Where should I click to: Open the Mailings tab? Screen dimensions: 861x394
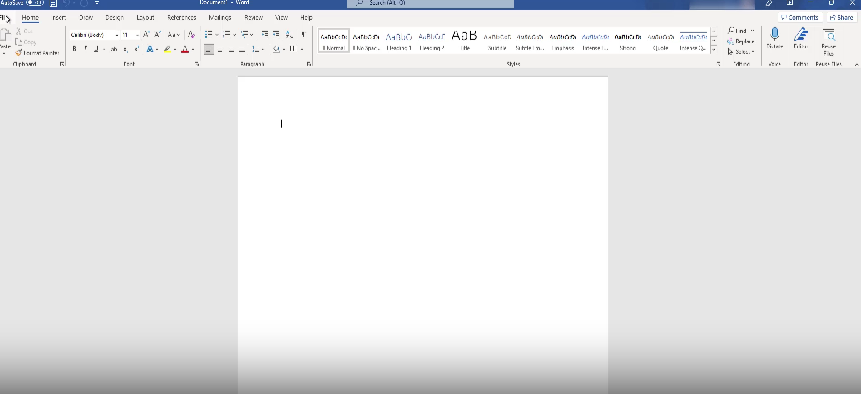[x=220, y=18]
